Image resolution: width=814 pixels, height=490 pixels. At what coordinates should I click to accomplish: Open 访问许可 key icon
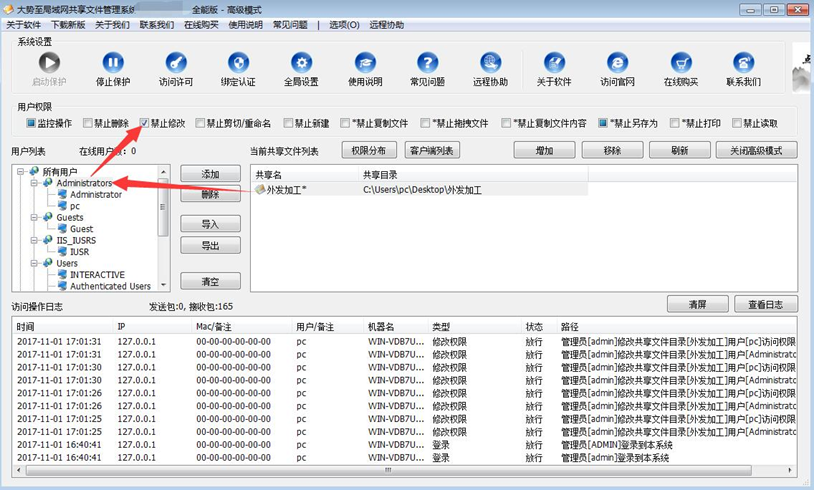click(x=176, y=63)
